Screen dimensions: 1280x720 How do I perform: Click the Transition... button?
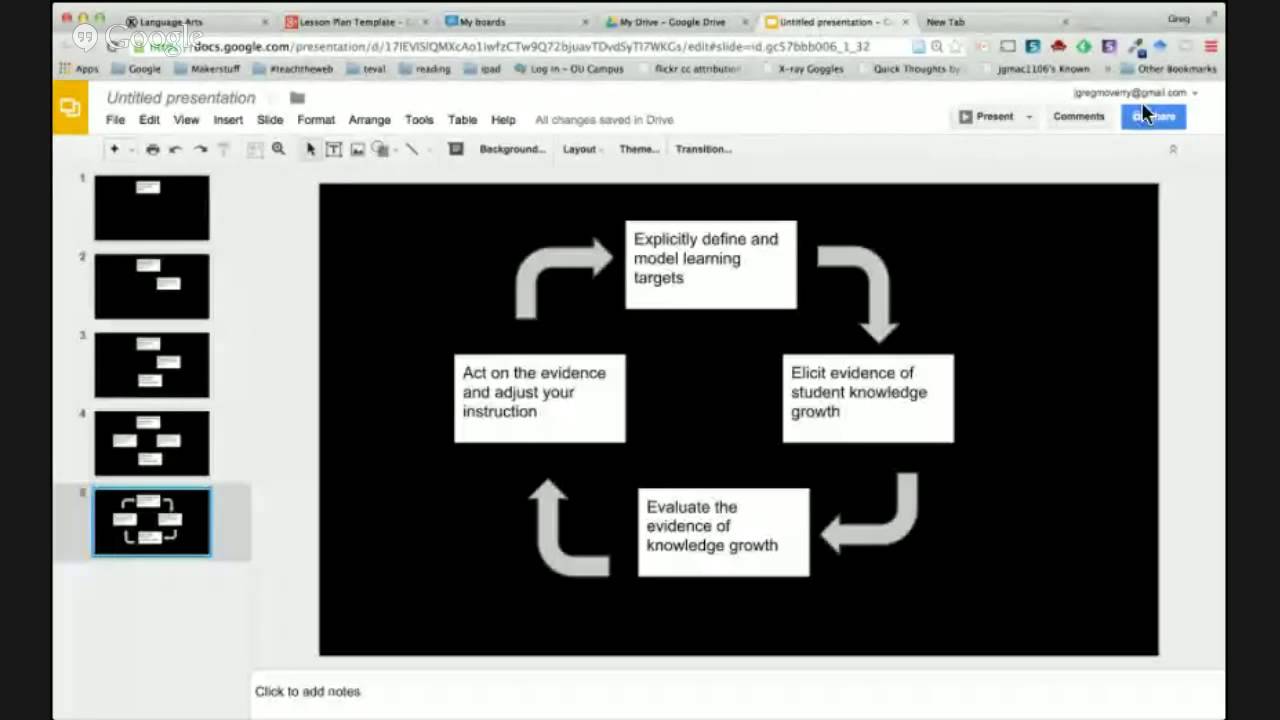click(x=703, y=149)
